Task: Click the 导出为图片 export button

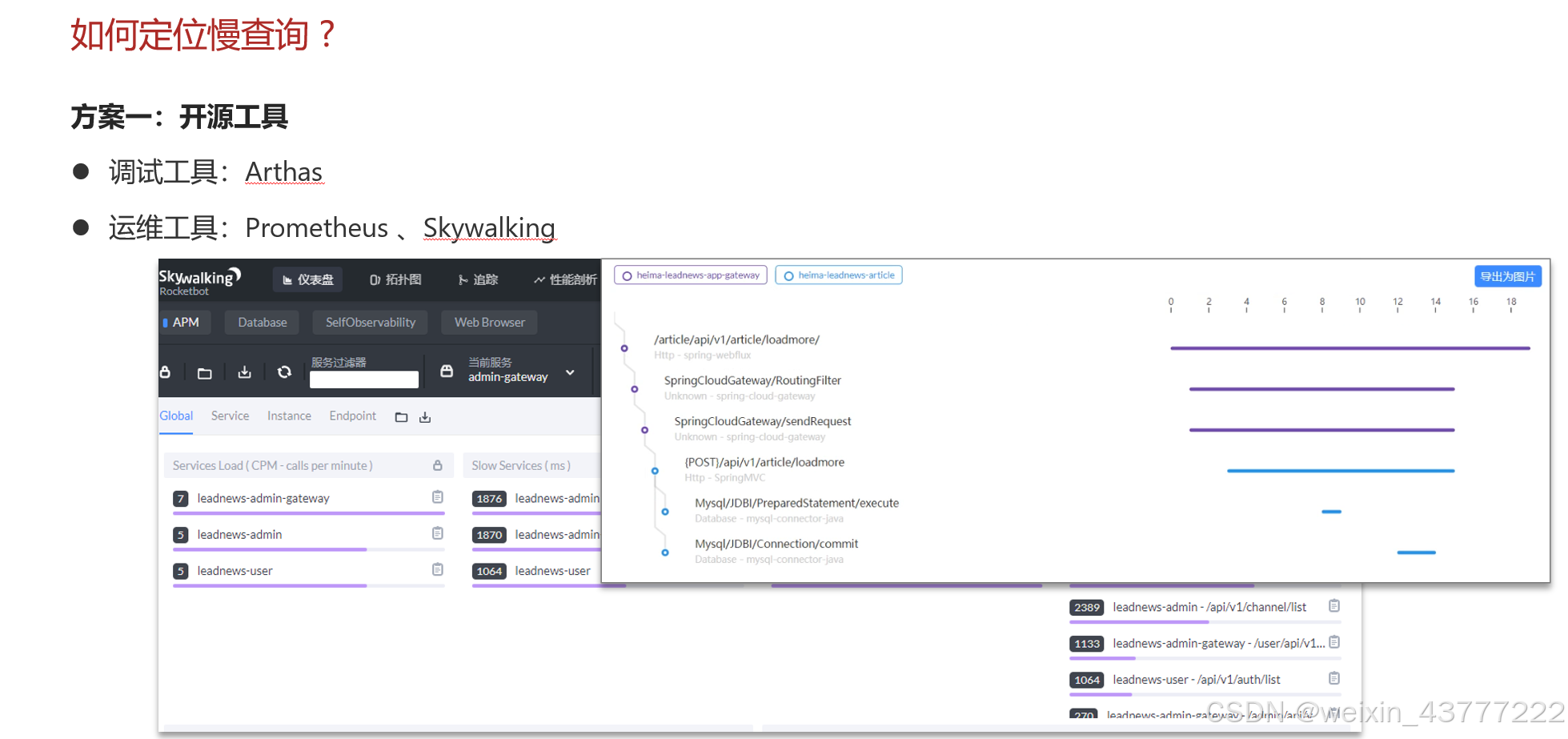Action: pyautogui.click(x=1508, y=276)
